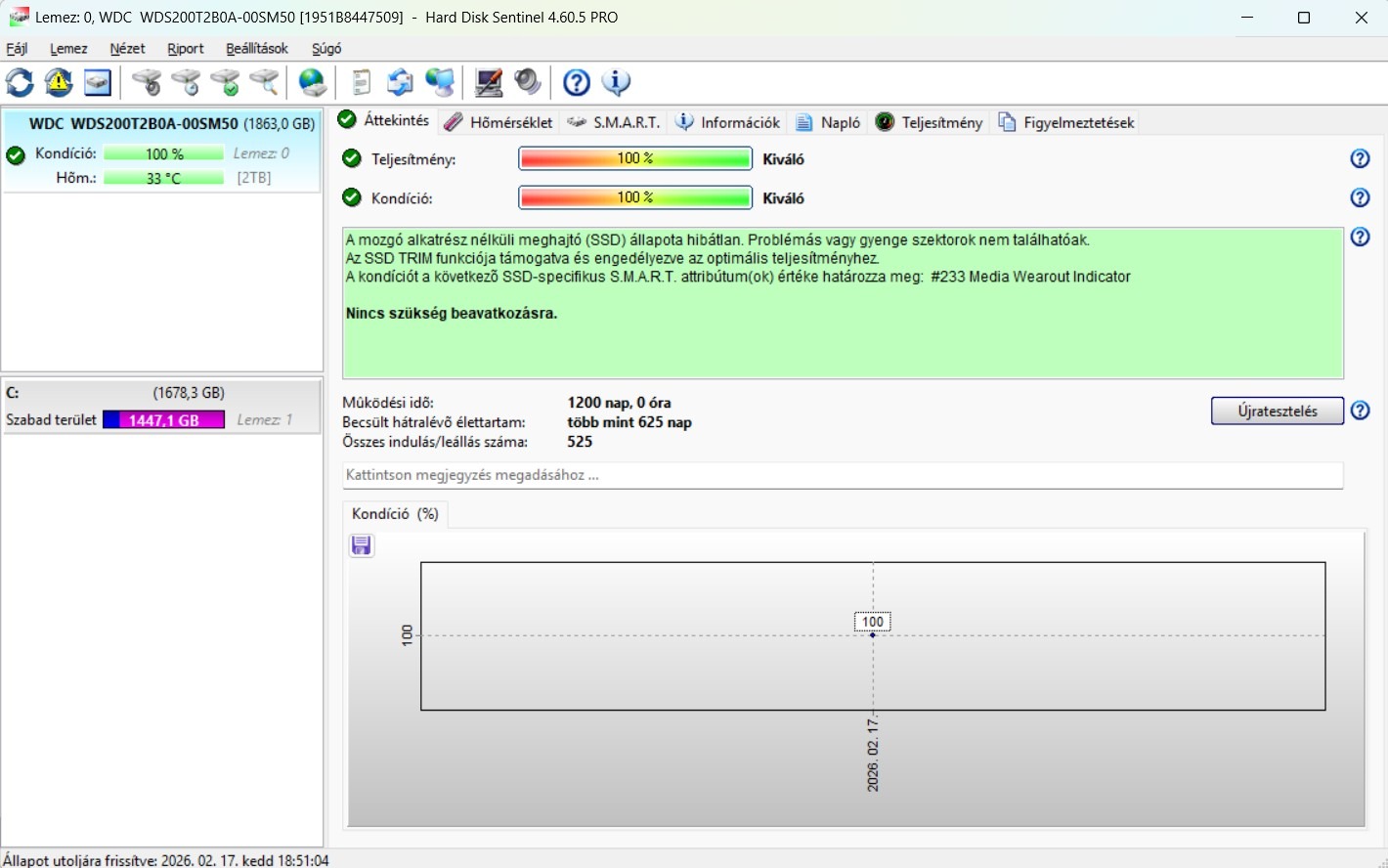Switch to the Hőmérséklet tab
The width and height of the screenshot is (1388, 868).
(499, 122)
